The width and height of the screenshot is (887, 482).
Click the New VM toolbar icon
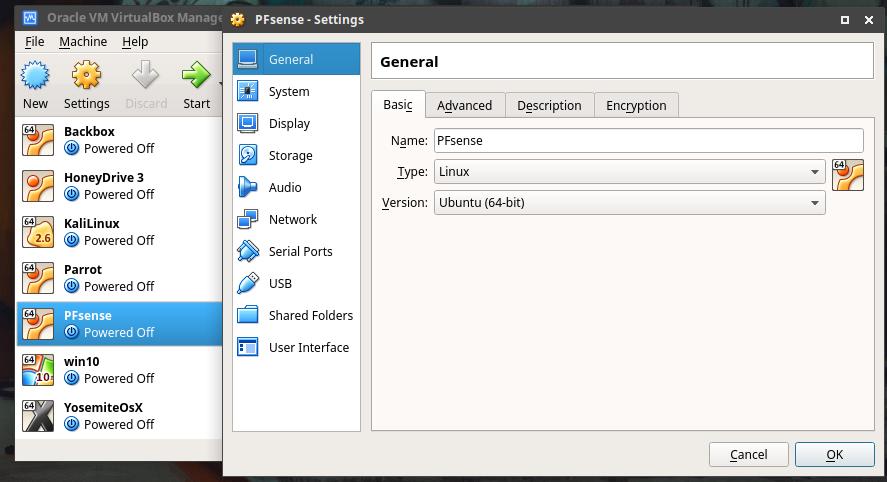click(35, 75)
